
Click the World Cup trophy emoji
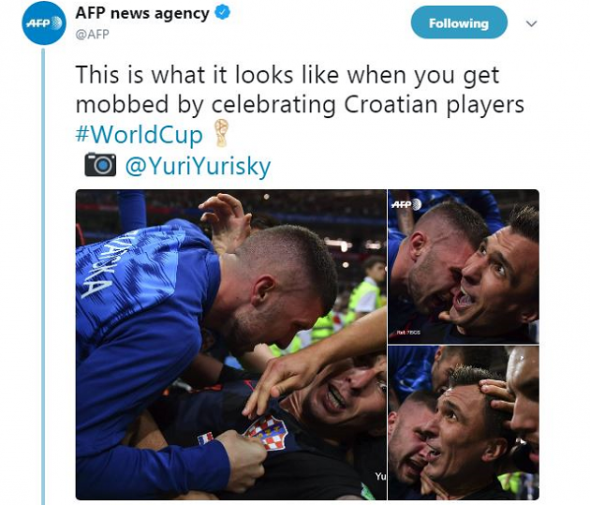(221, 133)
